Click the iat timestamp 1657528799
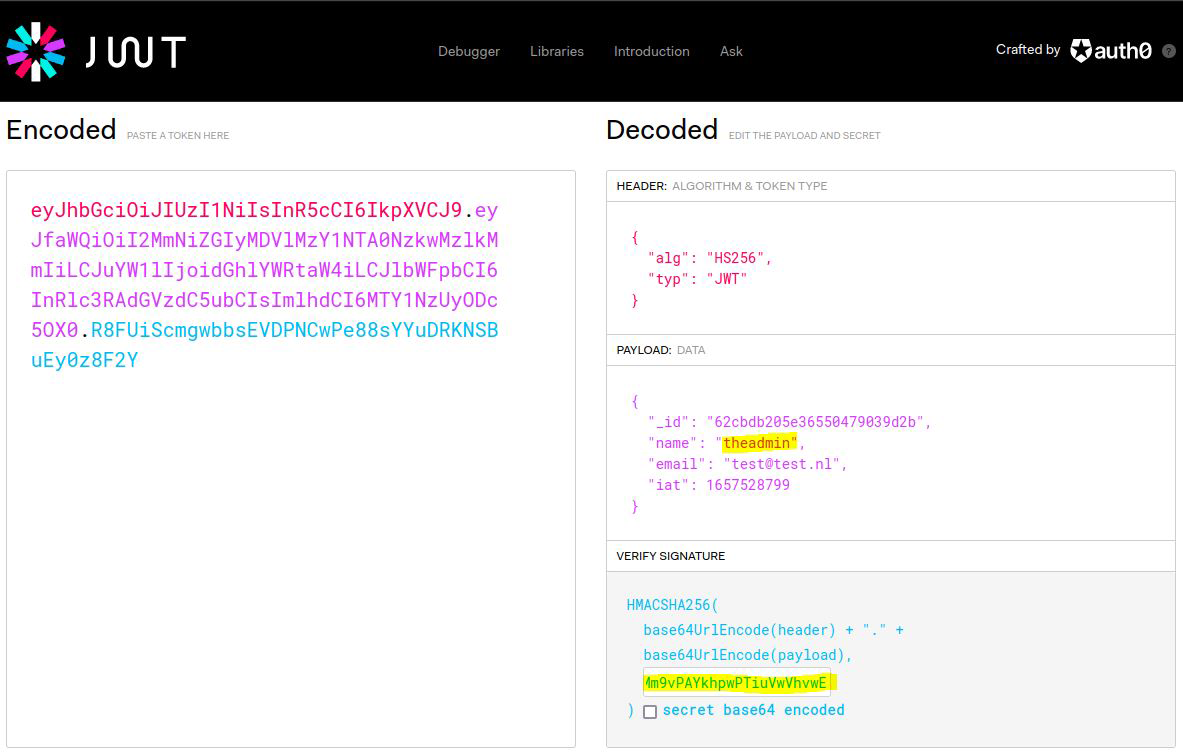 point(748,485)
